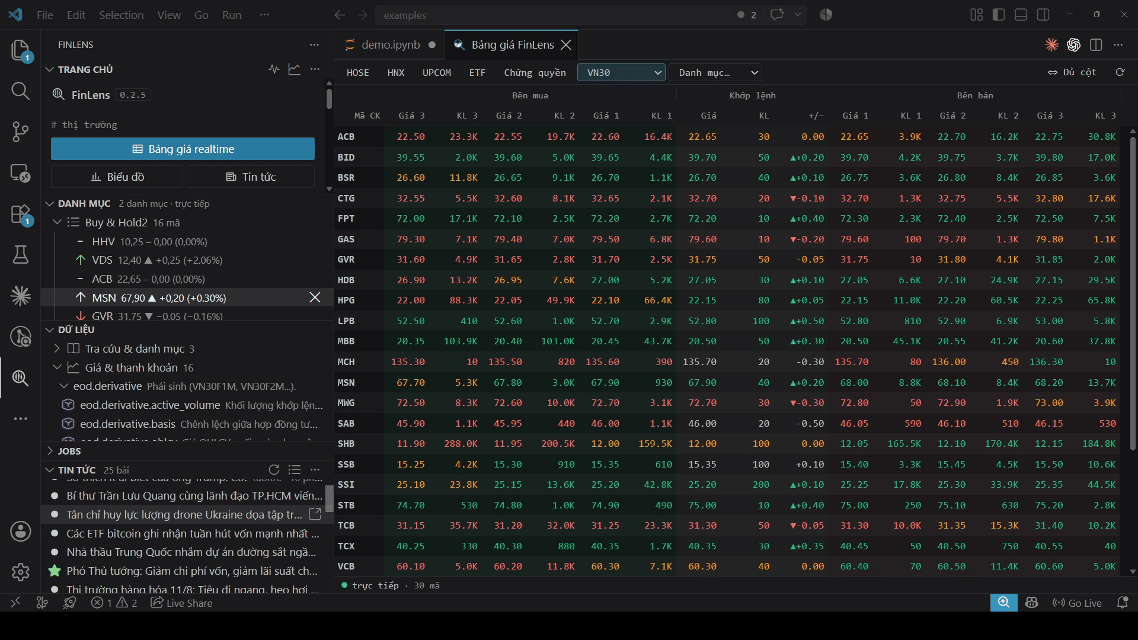This screenshot has width=1138, height=640.
Task: Toggle primary side bar layout button
Action: (999, 15)
